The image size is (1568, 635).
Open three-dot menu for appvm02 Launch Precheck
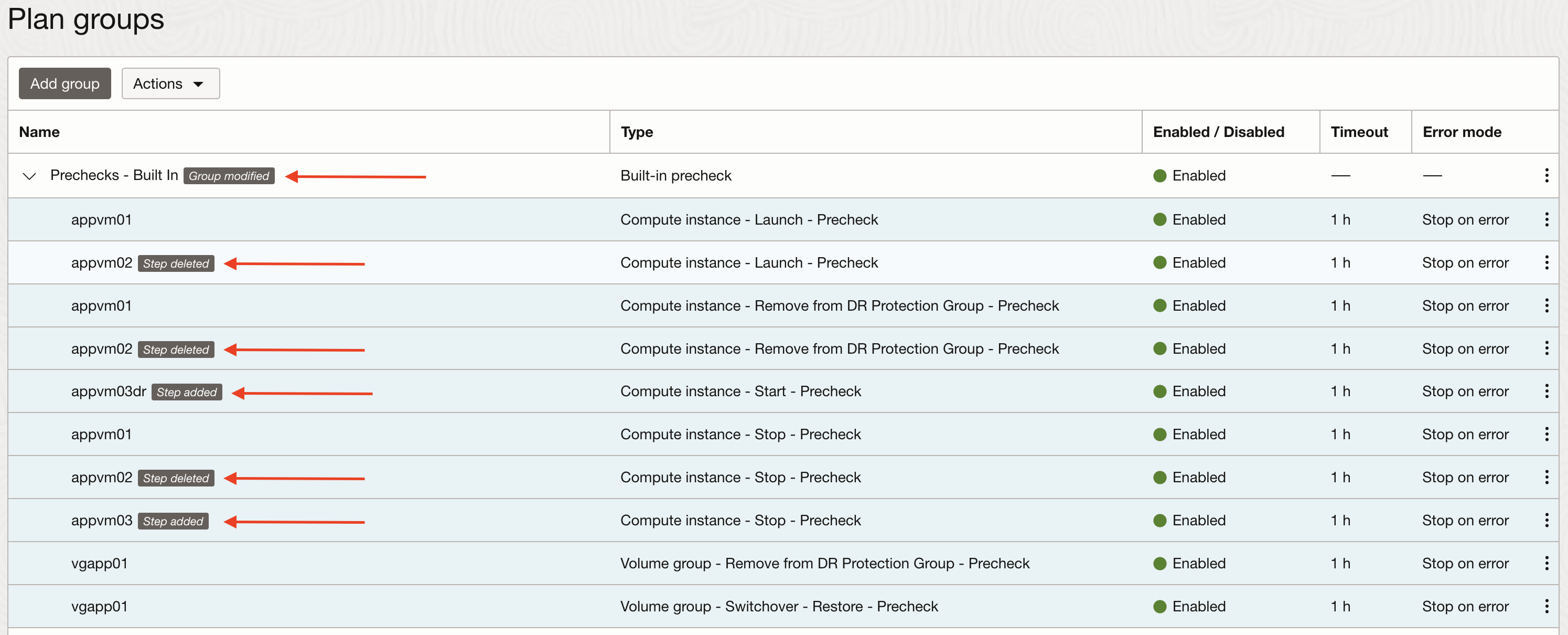pos(1546,262)
